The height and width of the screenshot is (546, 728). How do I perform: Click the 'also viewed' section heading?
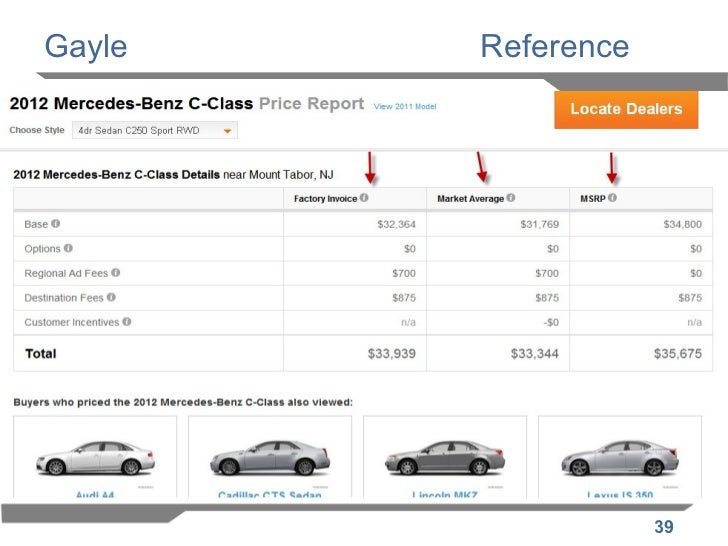coord(183,402)
